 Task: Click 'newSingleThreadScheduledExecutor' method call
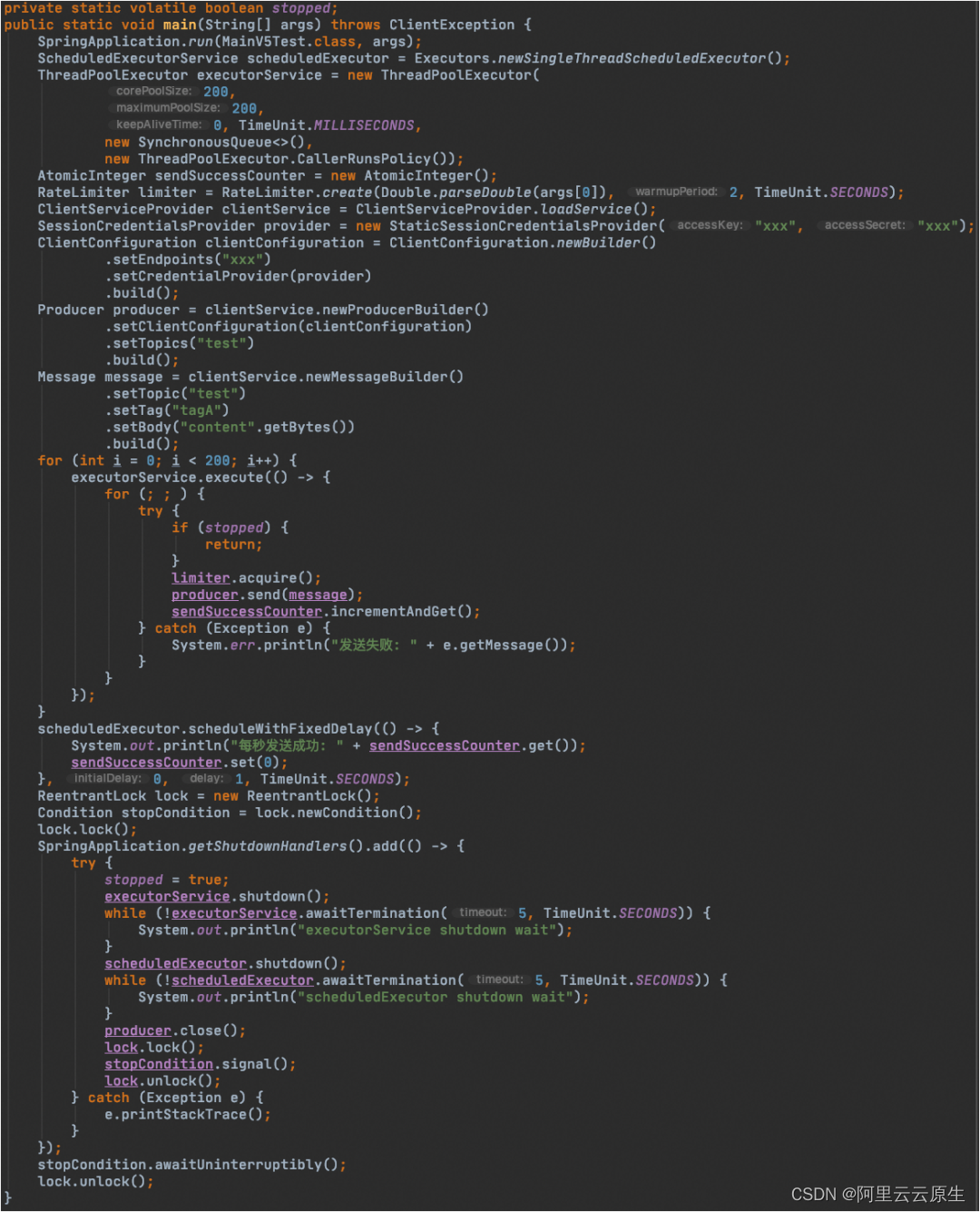pos(632,58)
